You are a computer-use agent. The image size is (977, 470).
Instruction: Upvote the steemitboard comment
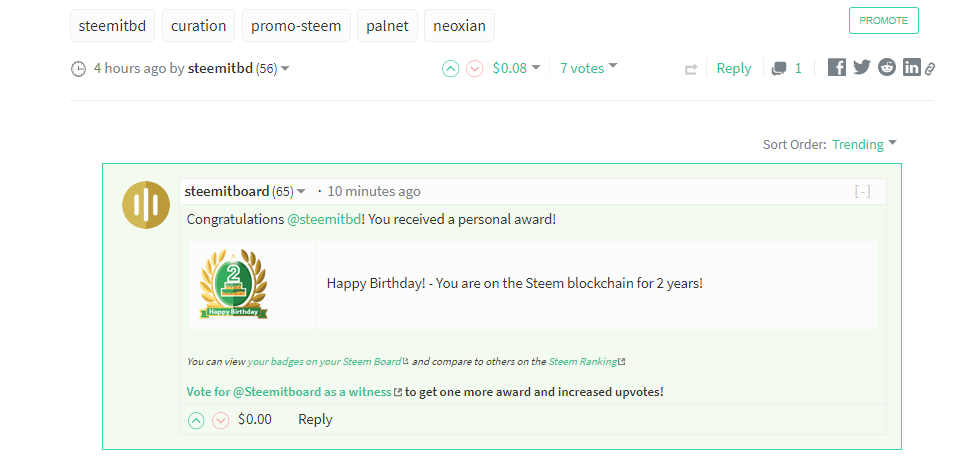coord(196,420)
